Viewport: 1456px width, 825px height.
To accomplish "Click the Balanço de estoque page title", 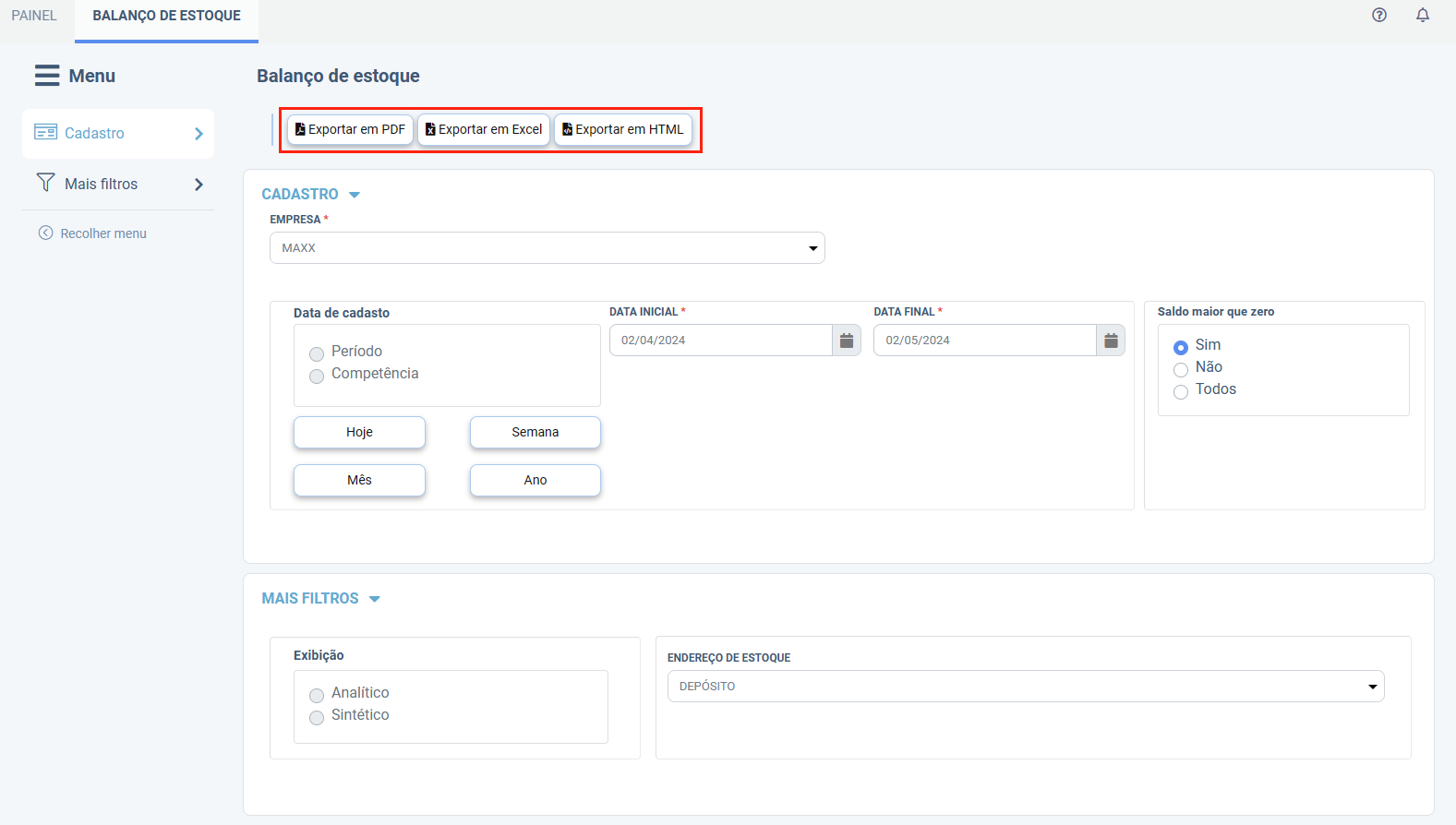I will click(x=338, y=76).
